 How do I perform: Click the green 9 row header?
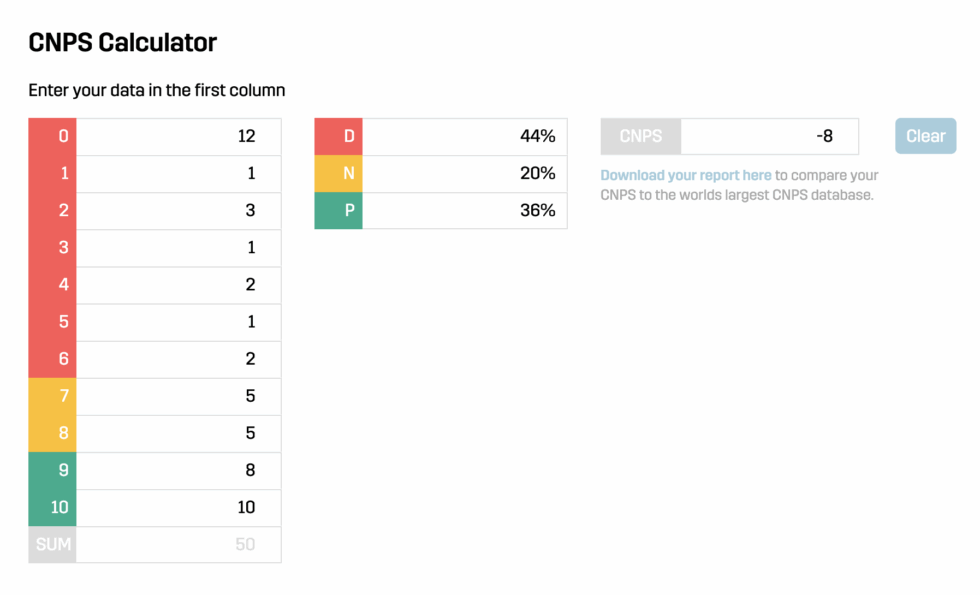[52, 470]
